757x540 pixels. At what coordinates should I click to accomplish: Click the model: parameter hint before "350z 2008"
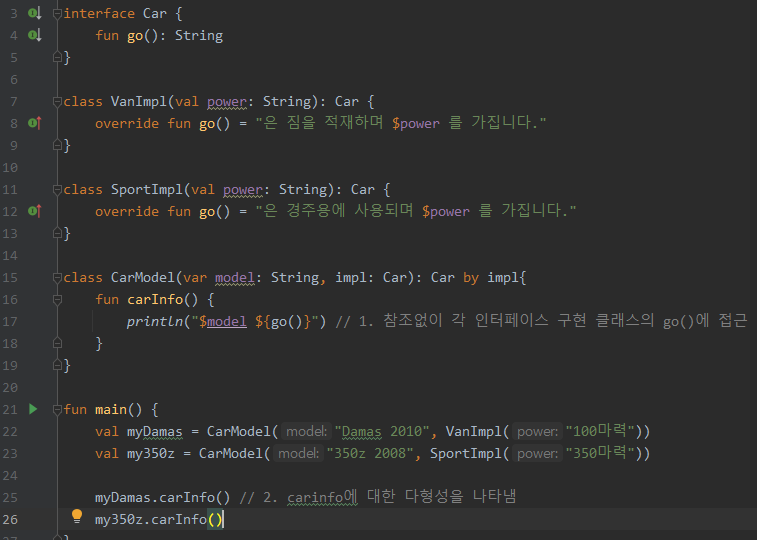pos(298,453)
